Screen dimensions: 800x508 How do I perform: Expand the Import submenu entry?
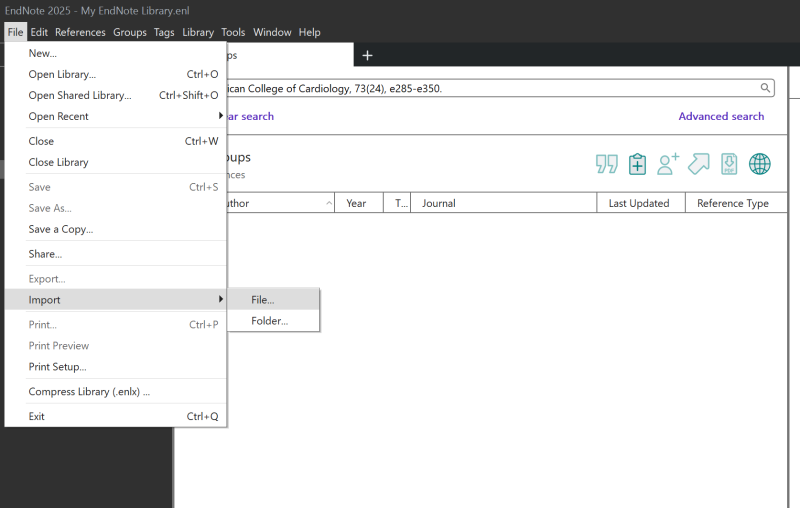point(116,300)
